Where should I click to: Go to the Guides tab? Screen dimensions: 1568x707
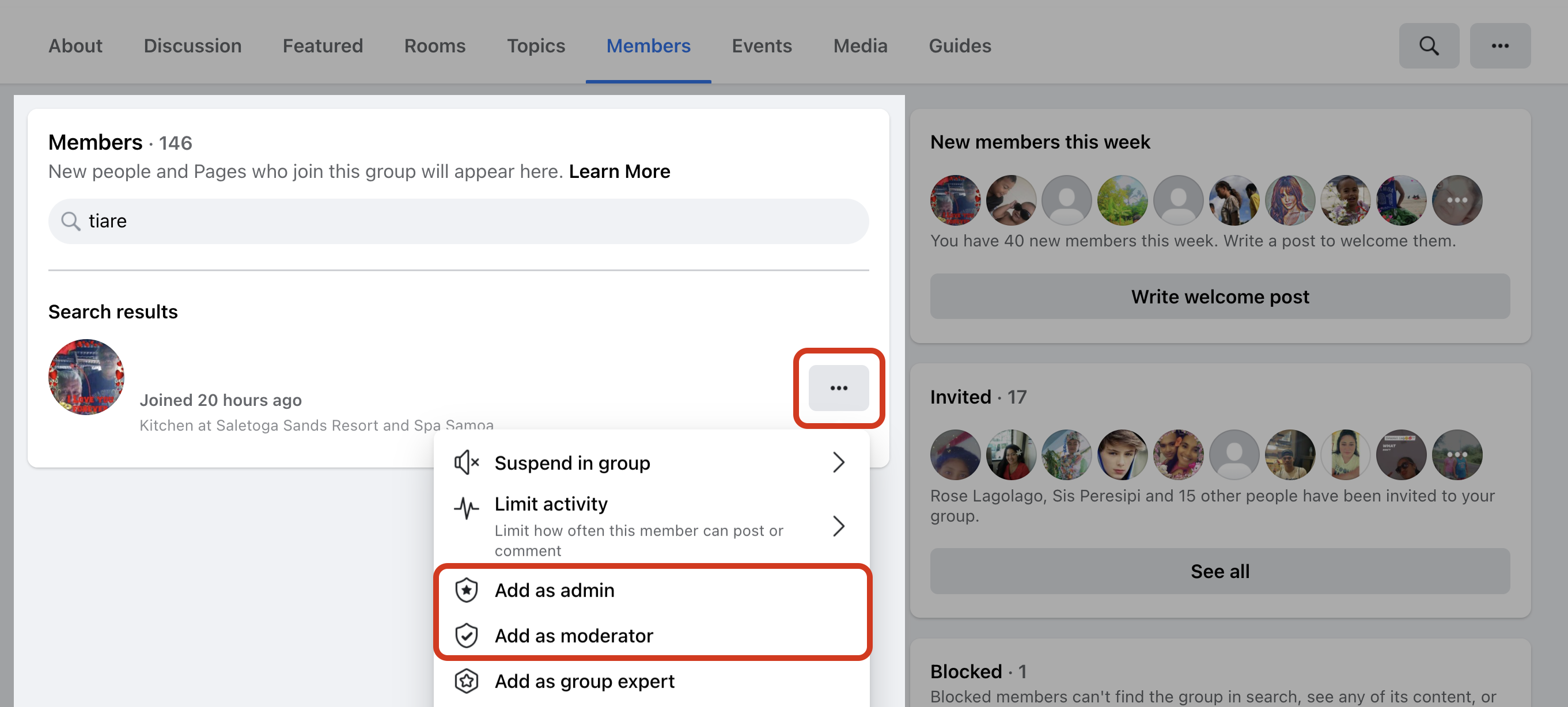[959, 45]
